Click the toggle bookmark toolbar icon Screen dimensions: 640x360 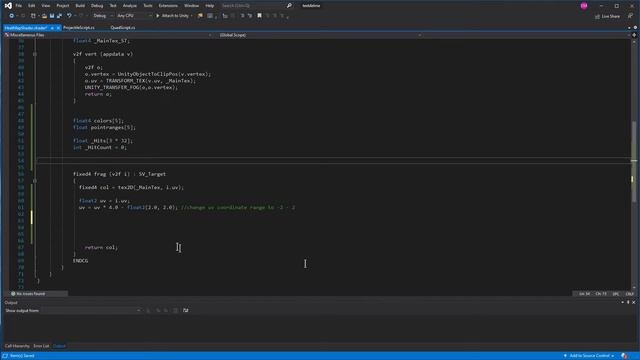(259, 16)
